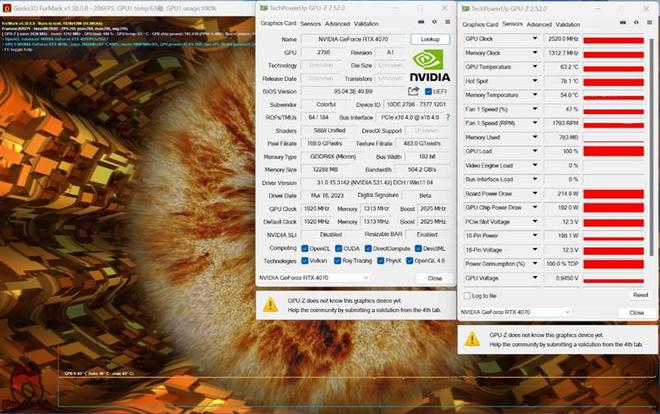Click Sensors GPU-Z window title bar app icon

point(466,8)
